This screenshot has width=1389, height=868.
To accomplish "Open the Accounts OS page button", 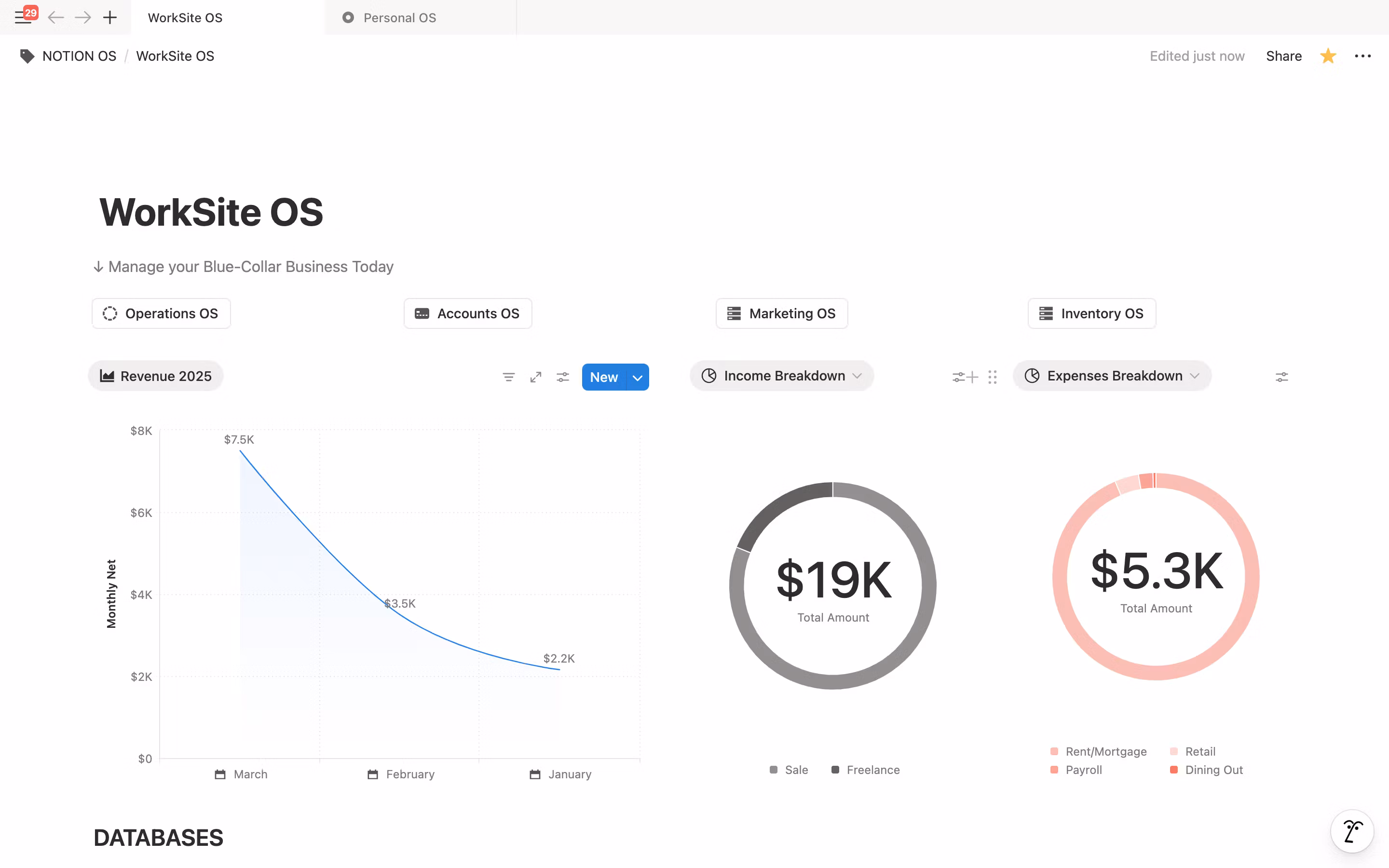I will pos(468,313).
